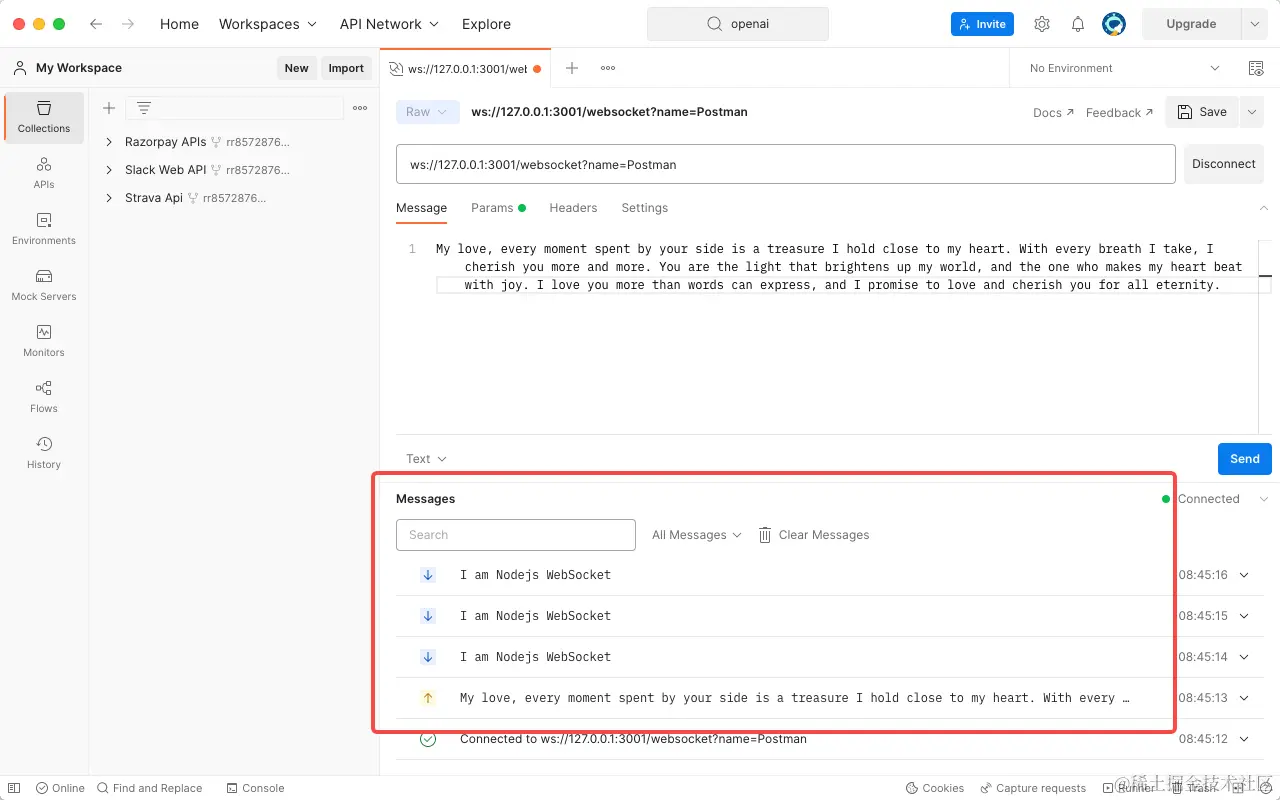The height and width of the screenshot is (800, 1280).
Task: Open Capture requests from the status bar
Action: click(x=1033, y=788)
